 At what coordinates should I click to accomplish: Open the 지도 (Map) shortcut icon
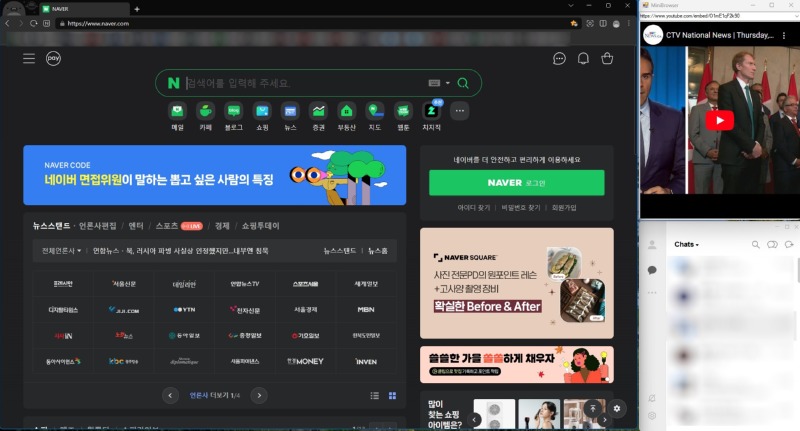375,111
